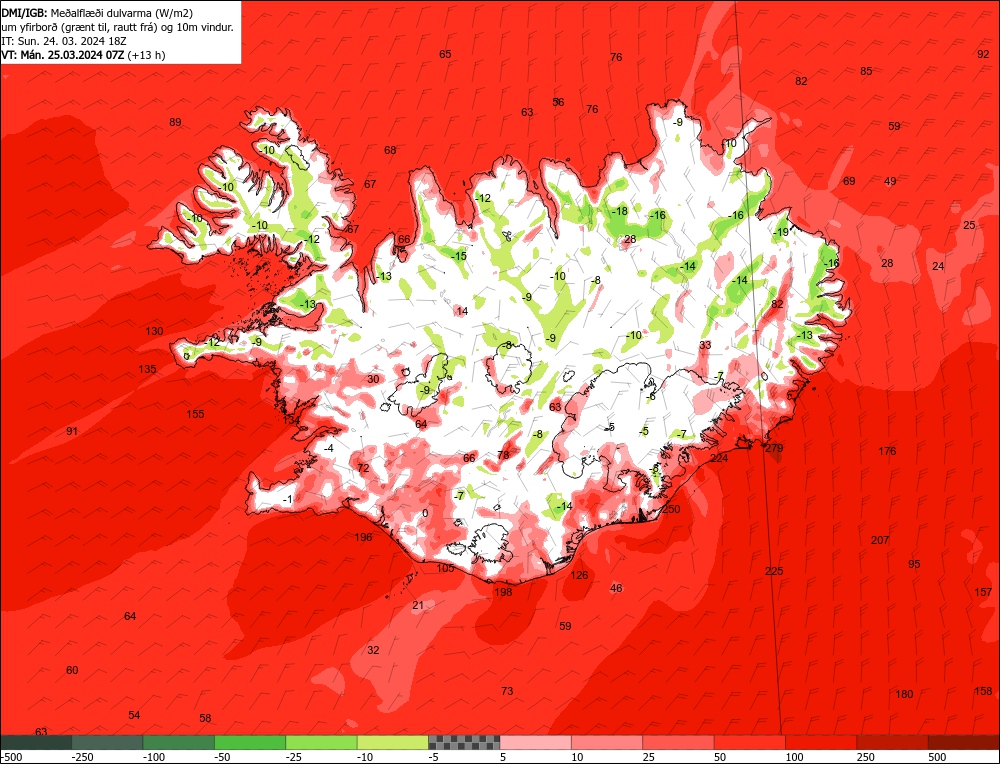Click the '-250' legend scale label

pyautogui.click(x=82, y=758)
